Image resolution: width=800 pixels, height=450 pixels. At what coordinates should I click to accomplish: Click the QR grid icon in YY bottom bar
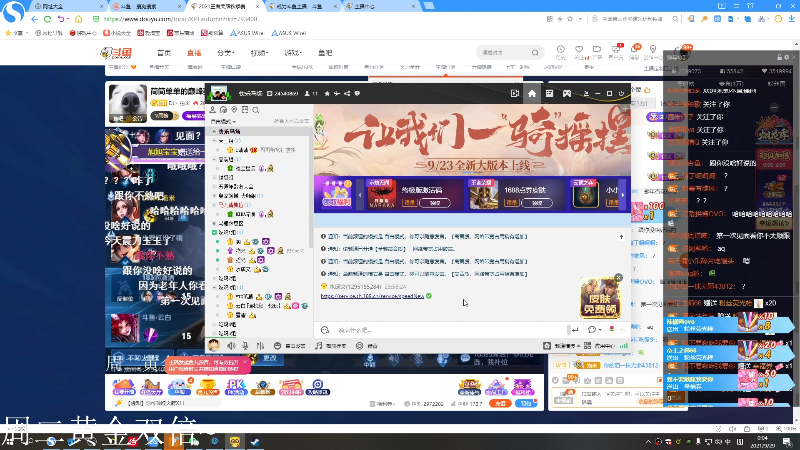587,345
